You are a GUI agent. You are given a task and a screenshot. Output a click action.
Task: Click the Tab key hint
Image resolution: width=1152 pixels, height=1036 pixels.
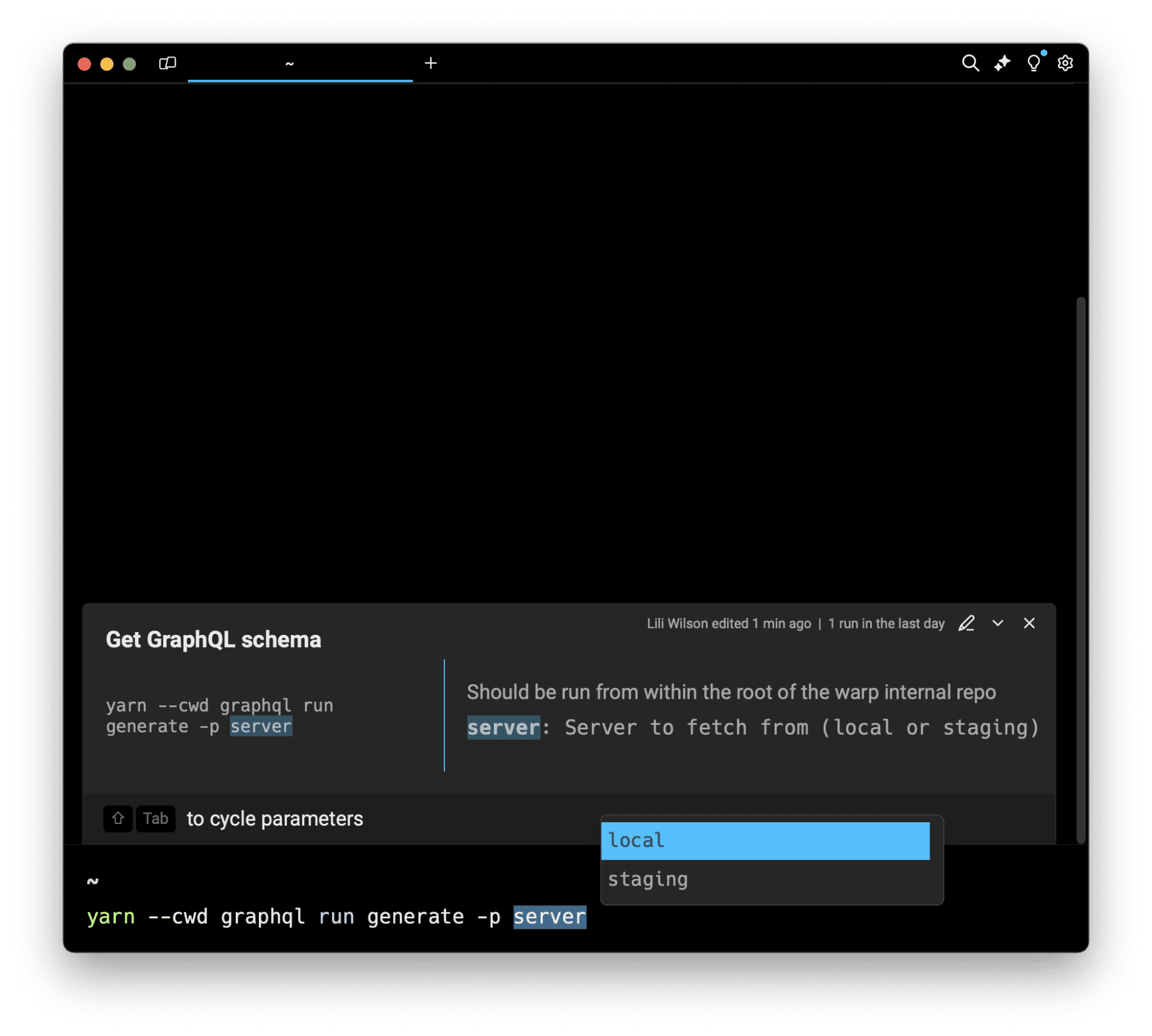click(x=155, y=818)
